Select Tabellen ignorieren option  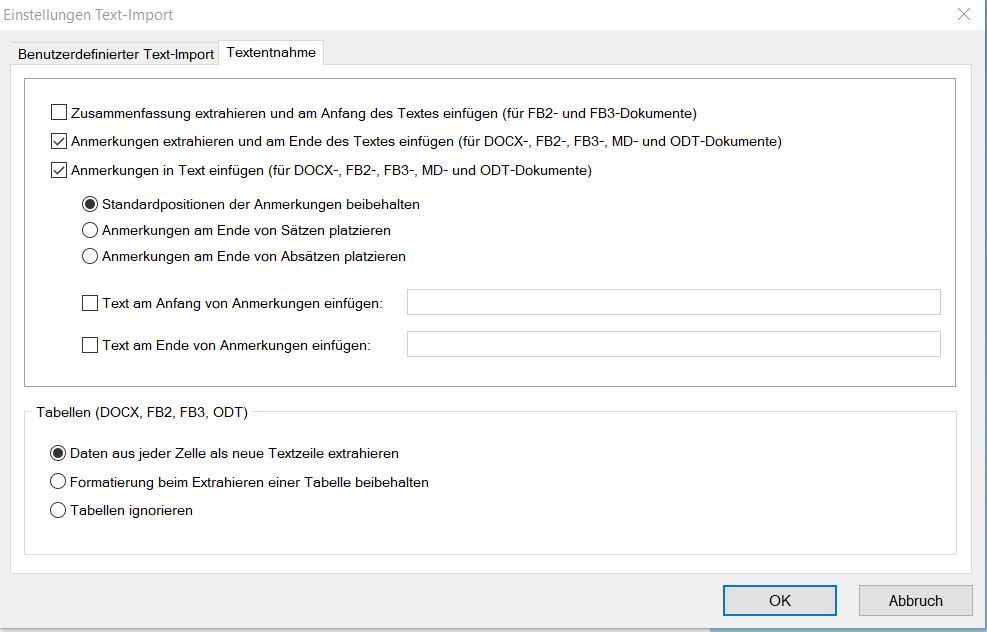[x=58, y=510]
